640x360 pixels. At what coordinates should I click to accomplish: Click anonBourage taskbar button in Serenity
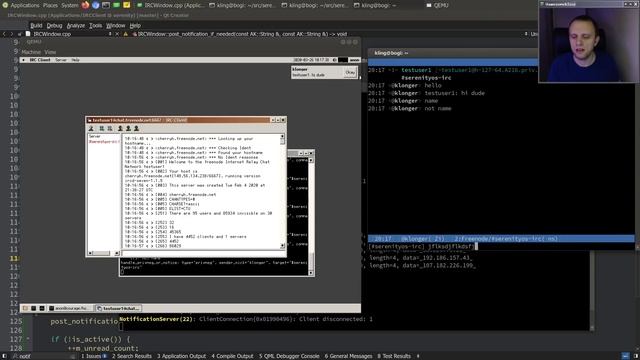(71, 308)
